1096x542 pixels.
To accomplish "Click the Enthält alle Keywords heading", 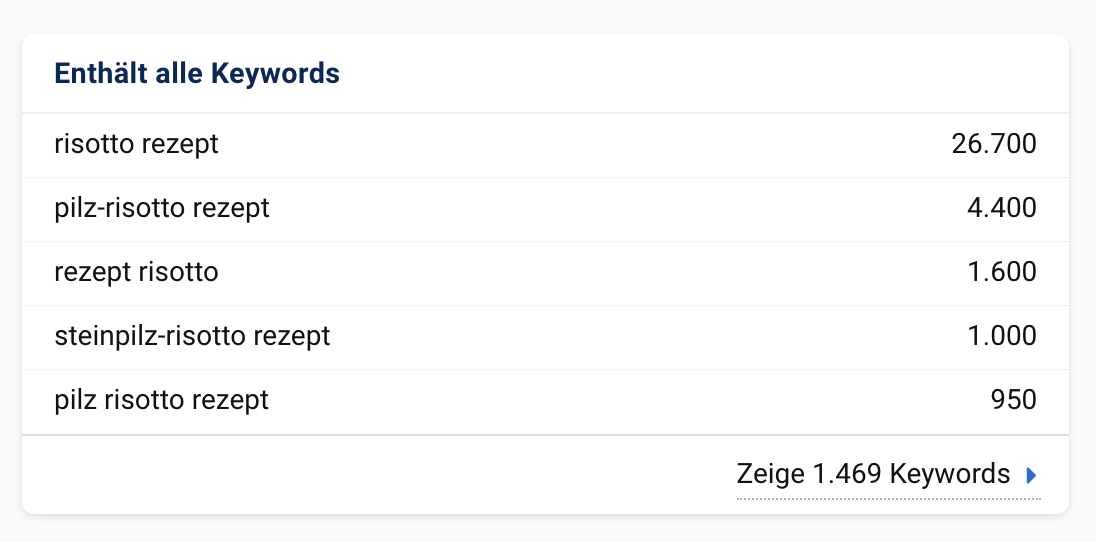I will [197, 73].
